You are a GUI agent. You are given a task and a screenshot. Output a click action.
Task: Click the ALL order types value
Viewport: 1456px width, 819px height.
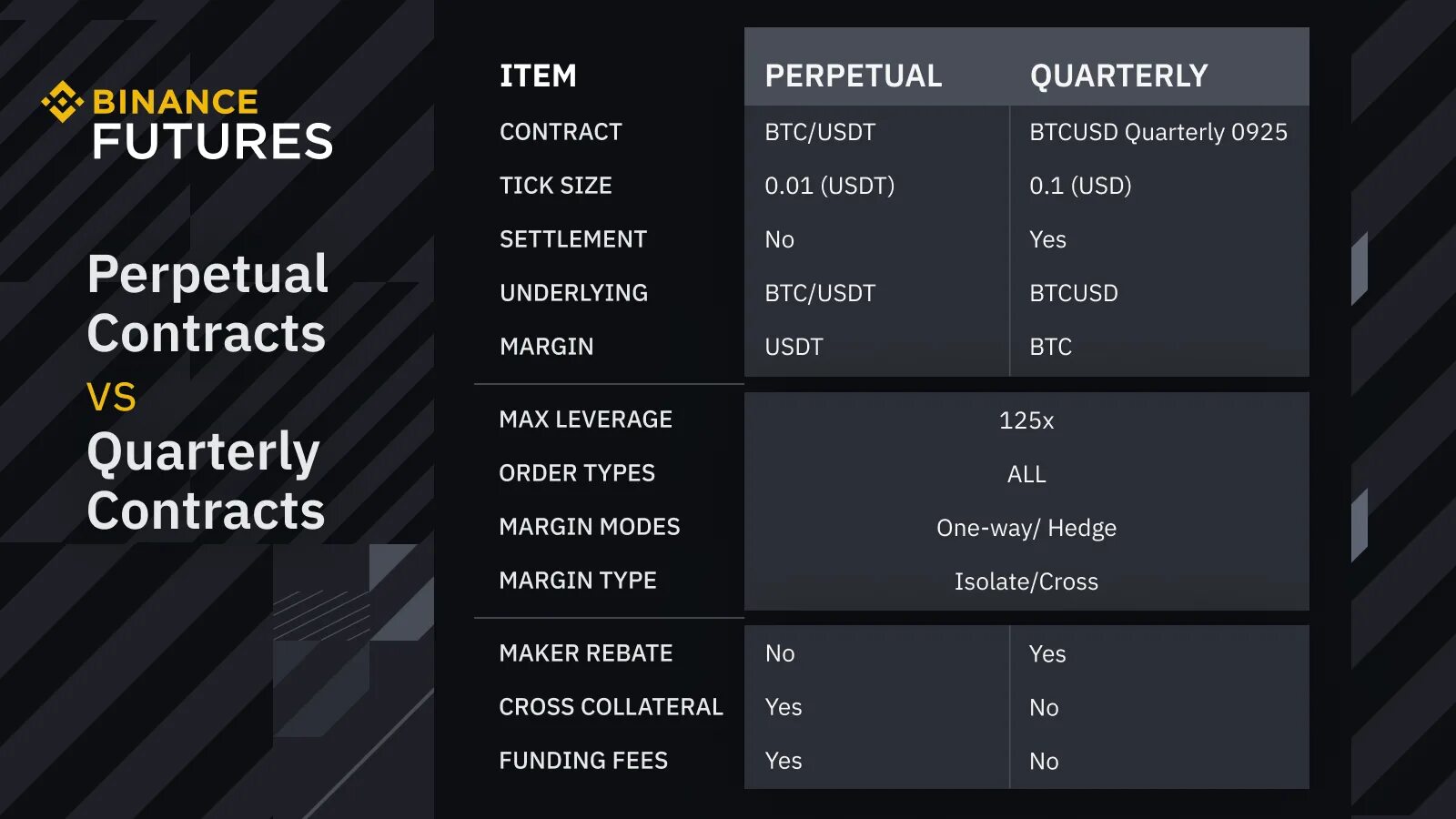pos(1026,474)
